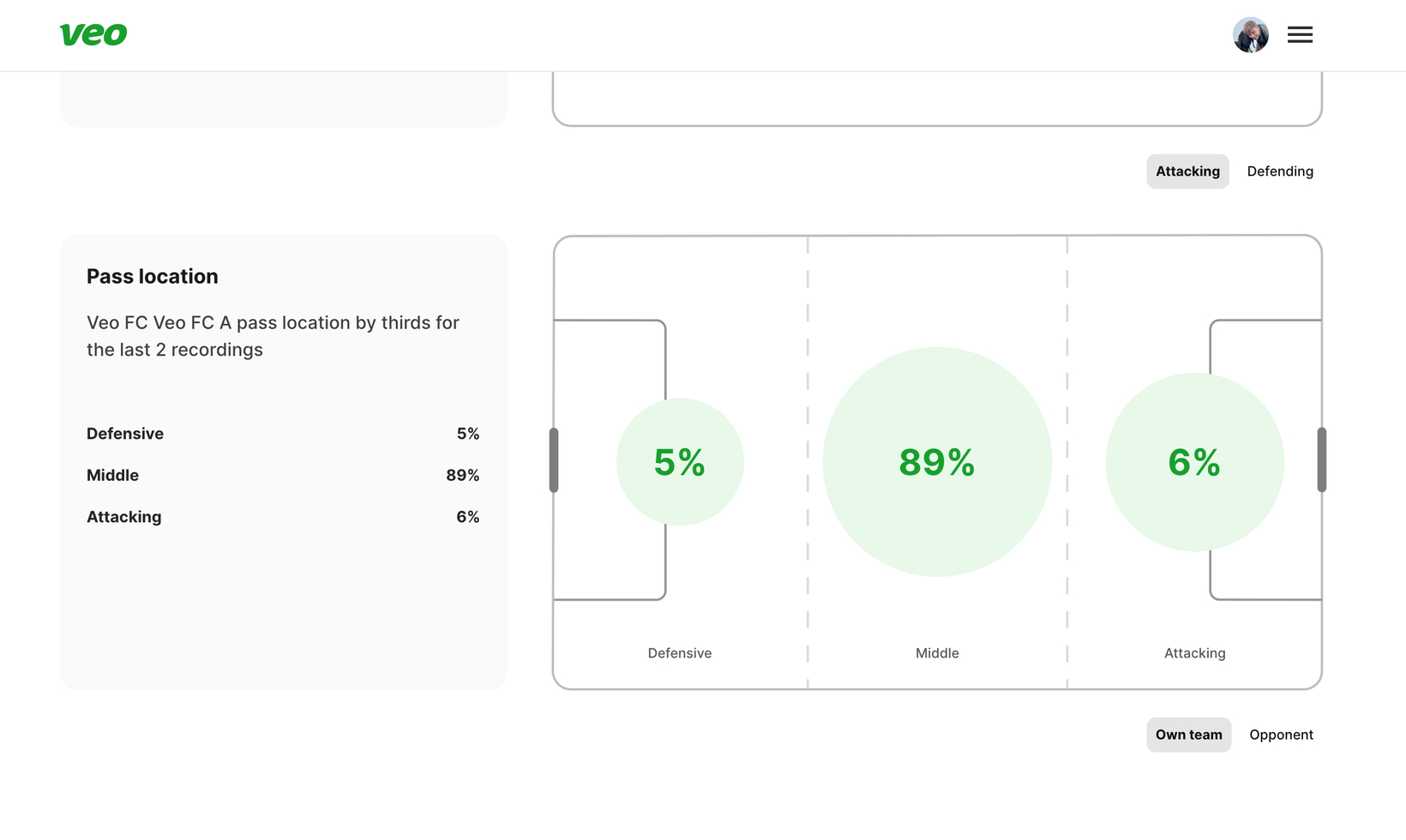
Task: Open the user profile avatar
Action: [x=1250, y=35]
